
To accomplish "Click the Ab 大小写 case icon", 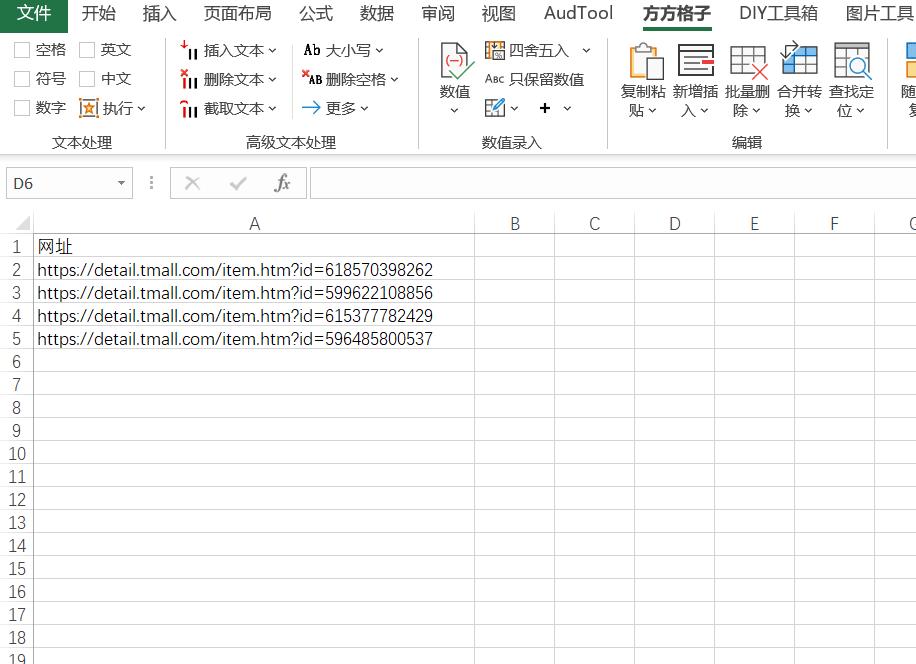I will point(312,50).
